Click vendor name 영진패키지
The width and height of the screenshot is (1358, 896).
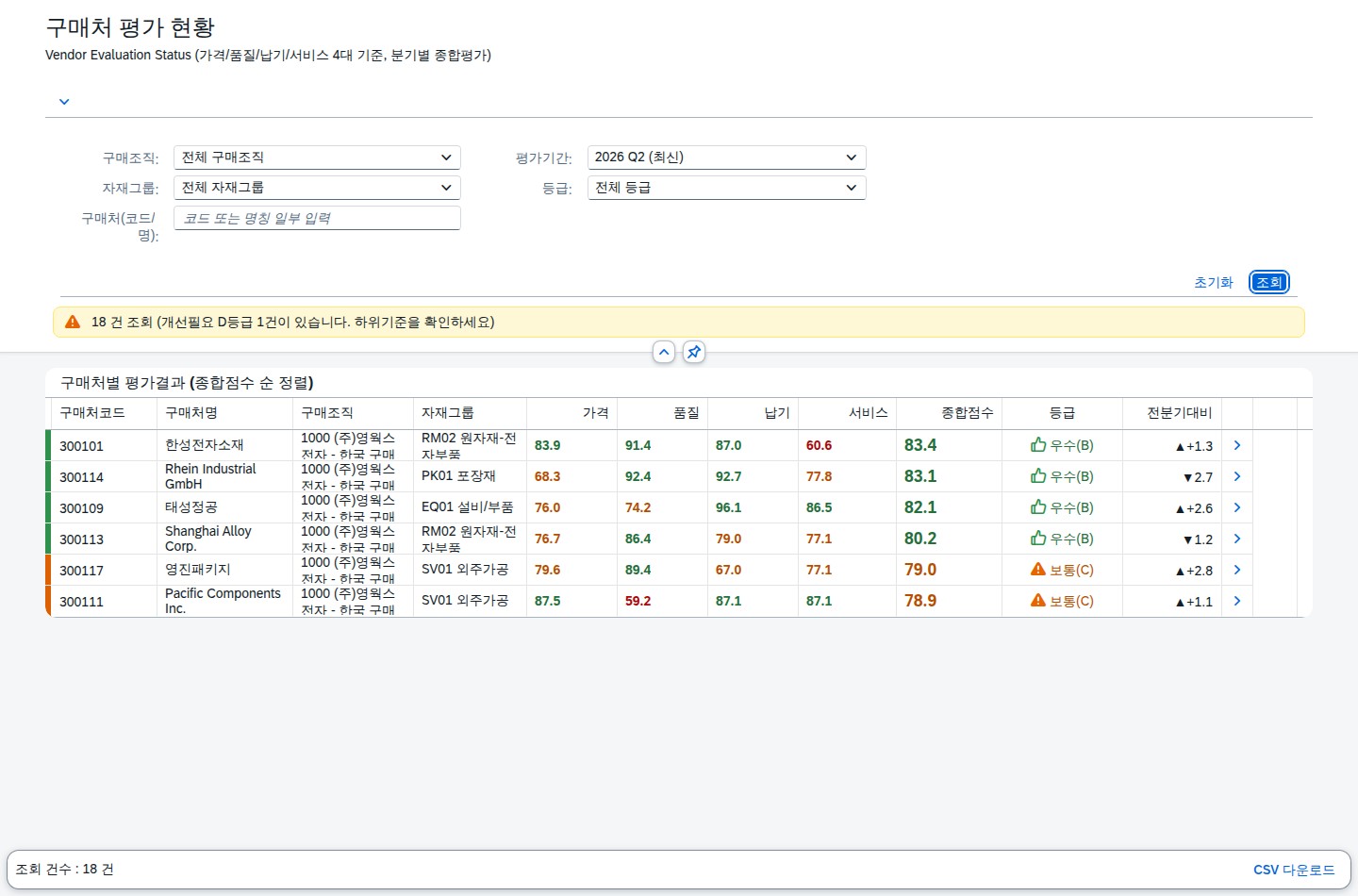point(198,570)
